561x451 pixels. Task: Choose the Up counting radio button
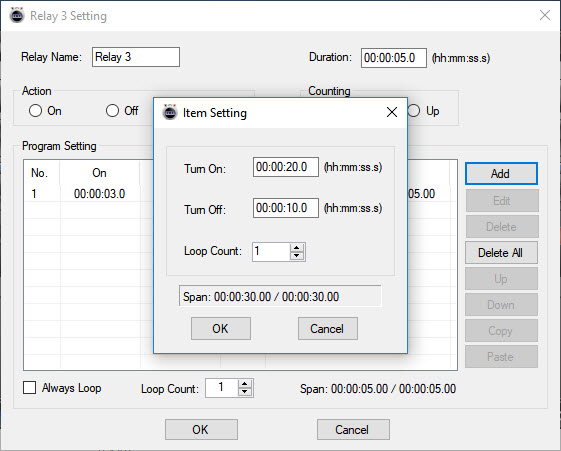[x=414, y=111]
